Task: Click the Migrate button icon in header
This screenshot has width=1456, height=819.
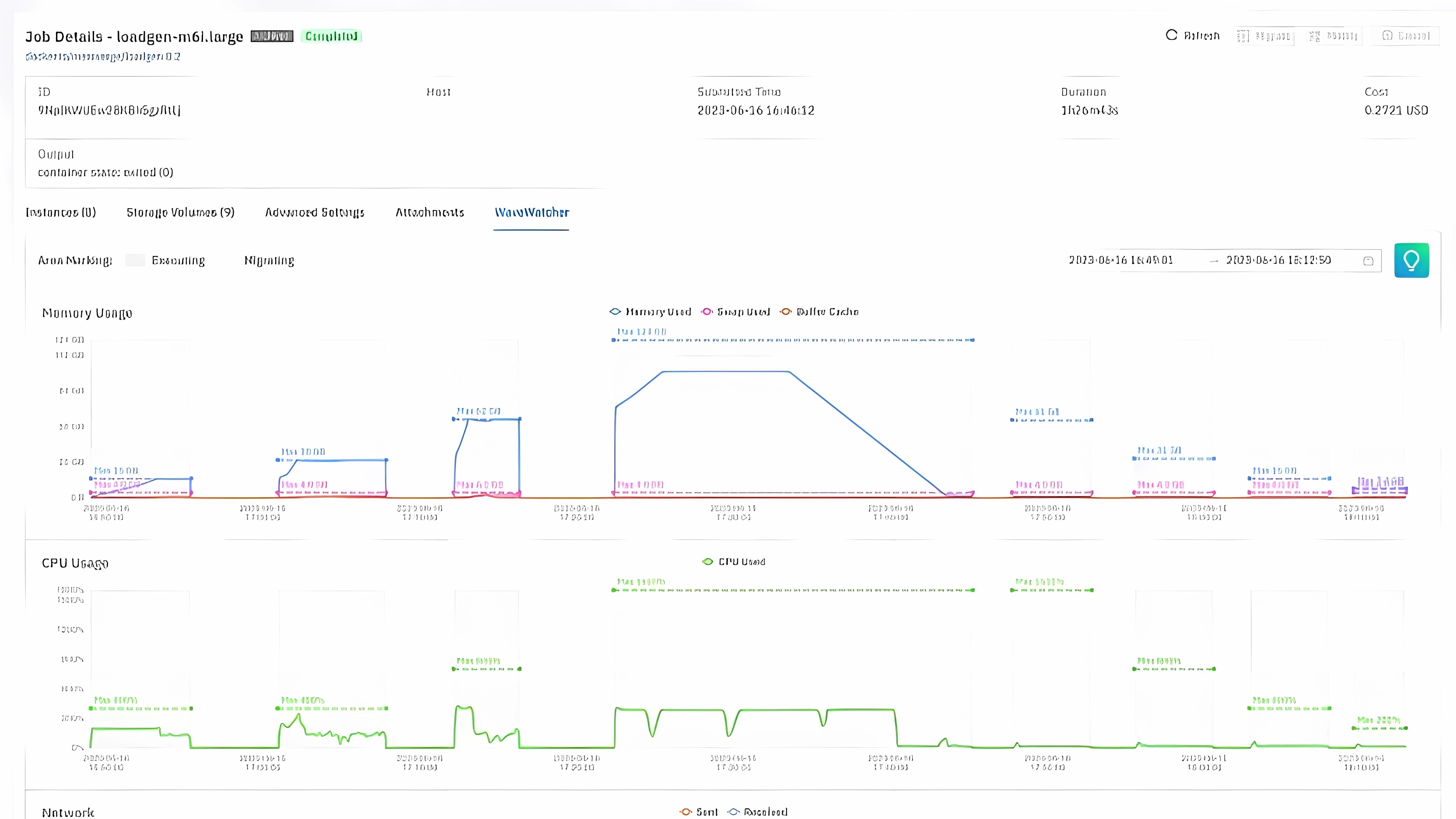Action: [1242, 36]
